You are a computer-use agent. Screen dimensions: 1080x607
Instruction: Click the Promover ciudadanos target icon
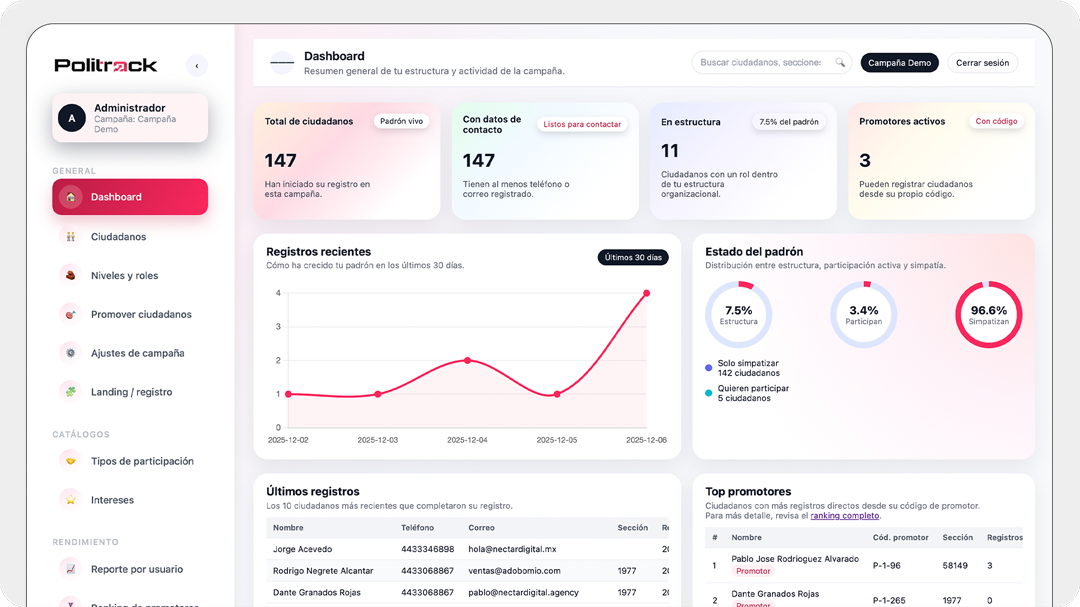pyautogui.click(x=70, y=314)
